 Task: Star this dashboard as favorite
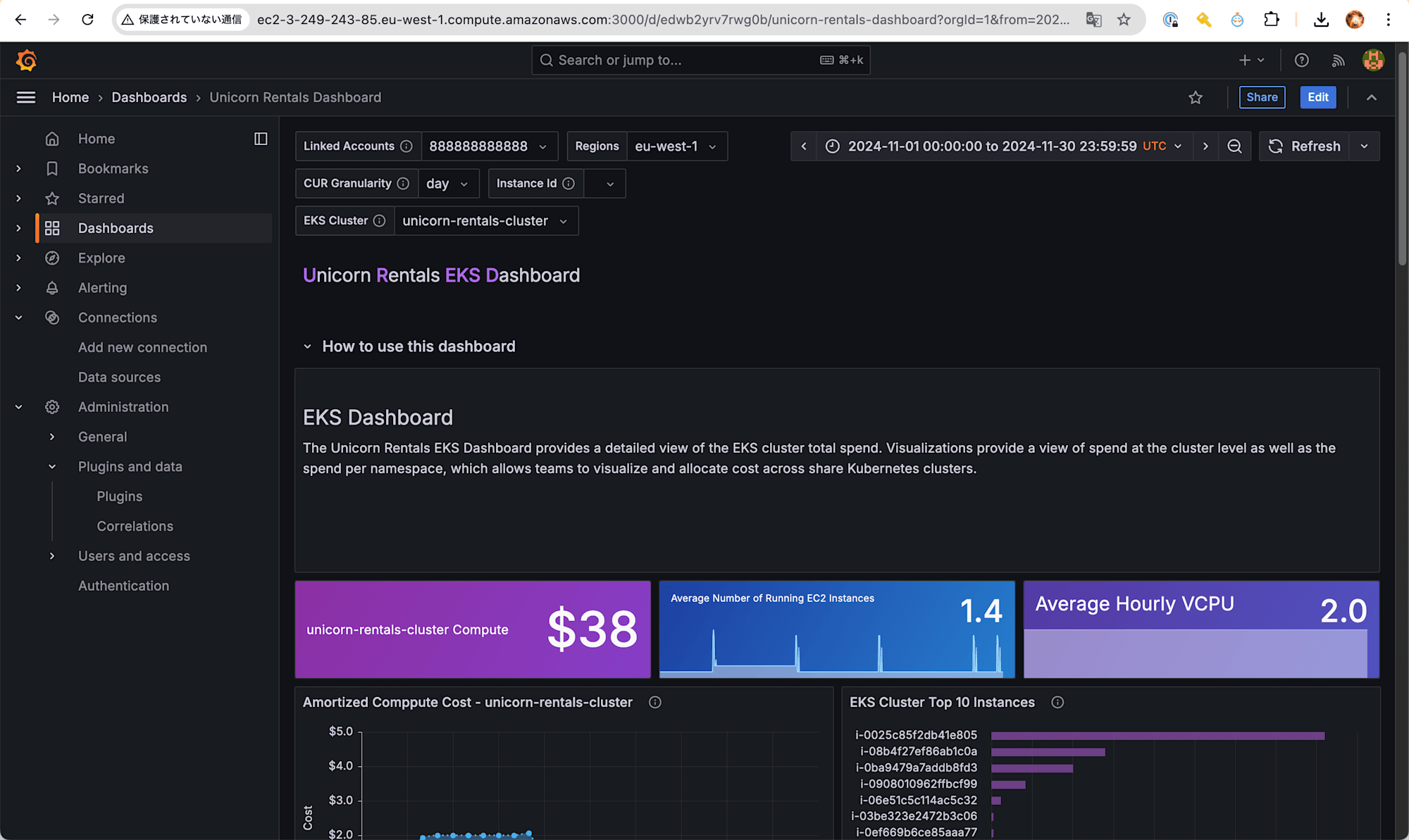pos(1196,97)
